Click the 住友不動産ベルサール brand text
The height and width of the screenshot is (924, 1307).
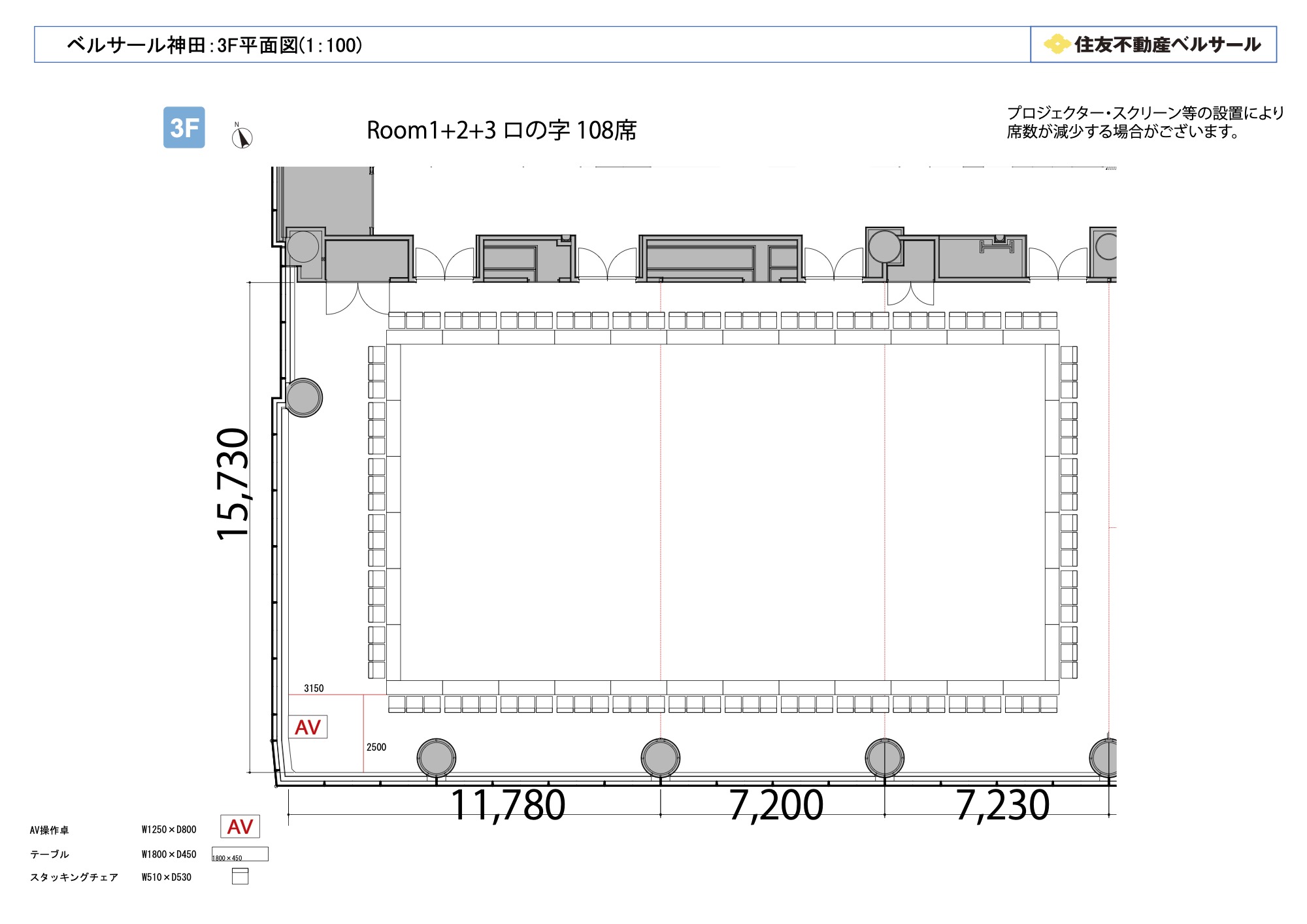[1167, 44]
